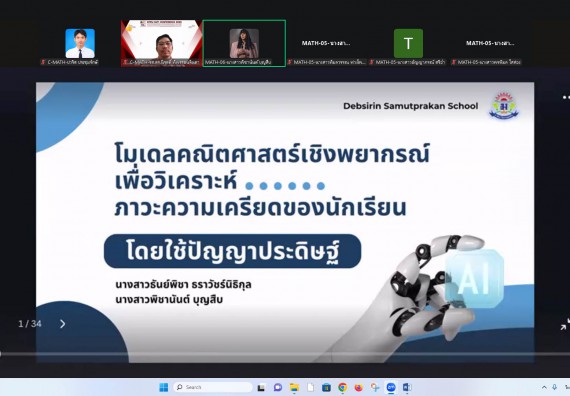The image size is (570, 396).
Task: Click the author name 'นางสาวพิชานันต์ บุญสืบ'
Action: (169, 300)
